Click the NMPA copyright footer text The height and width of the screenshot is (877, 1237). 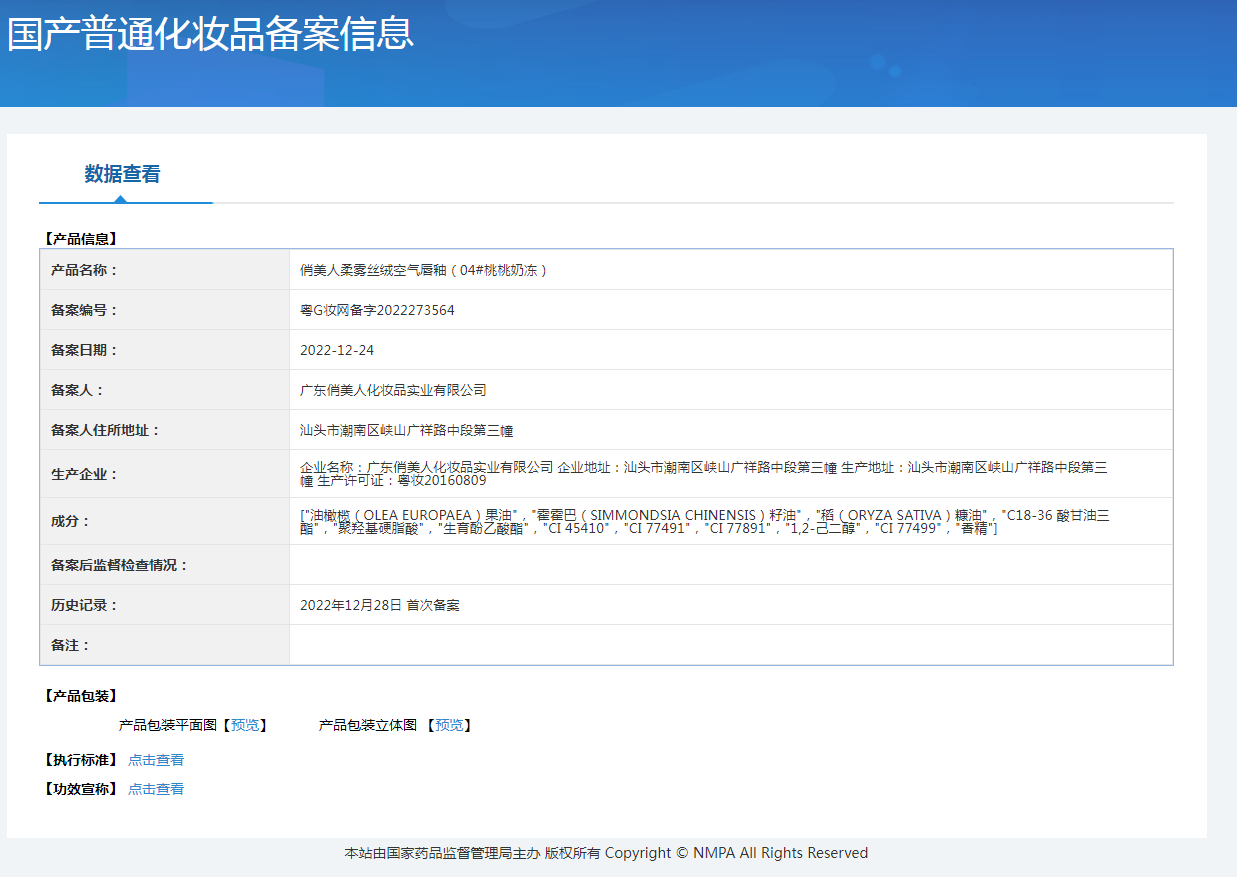(606, 853)
